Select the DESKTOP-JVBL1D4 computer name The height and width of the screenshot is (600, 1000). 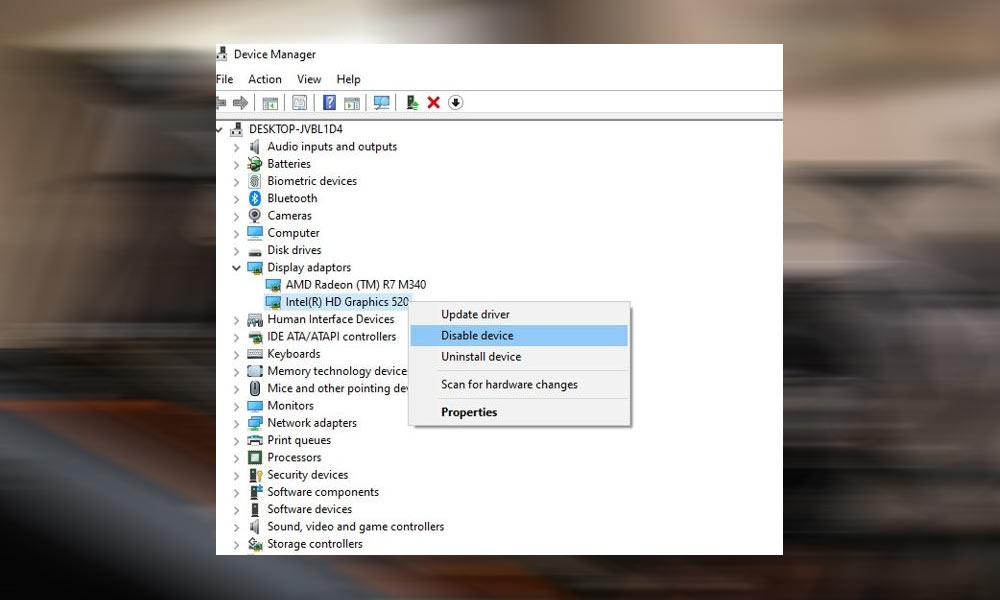coord(295,129)
